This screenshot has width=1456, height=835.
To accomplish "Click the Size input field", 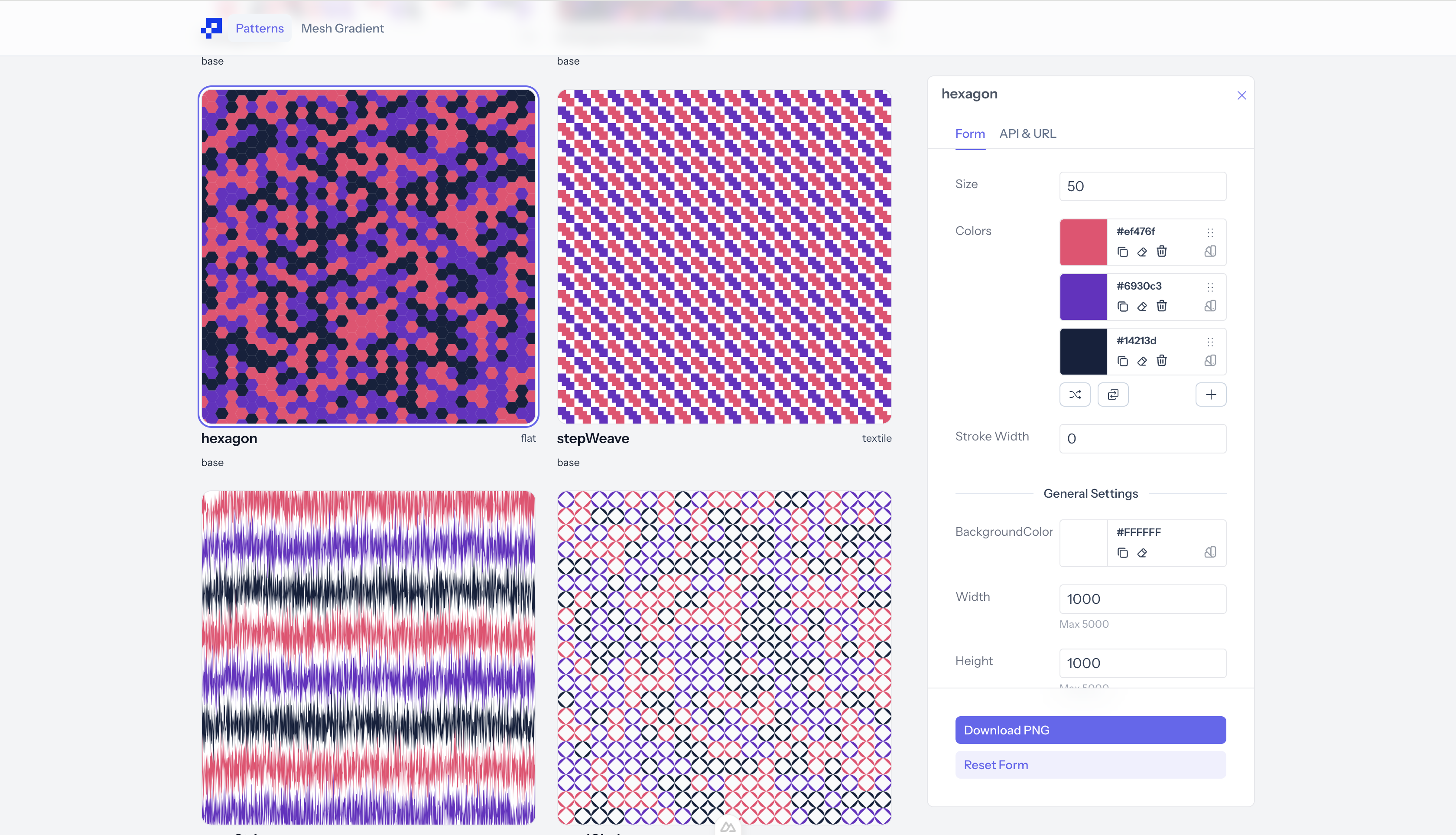I will 1142,186.
